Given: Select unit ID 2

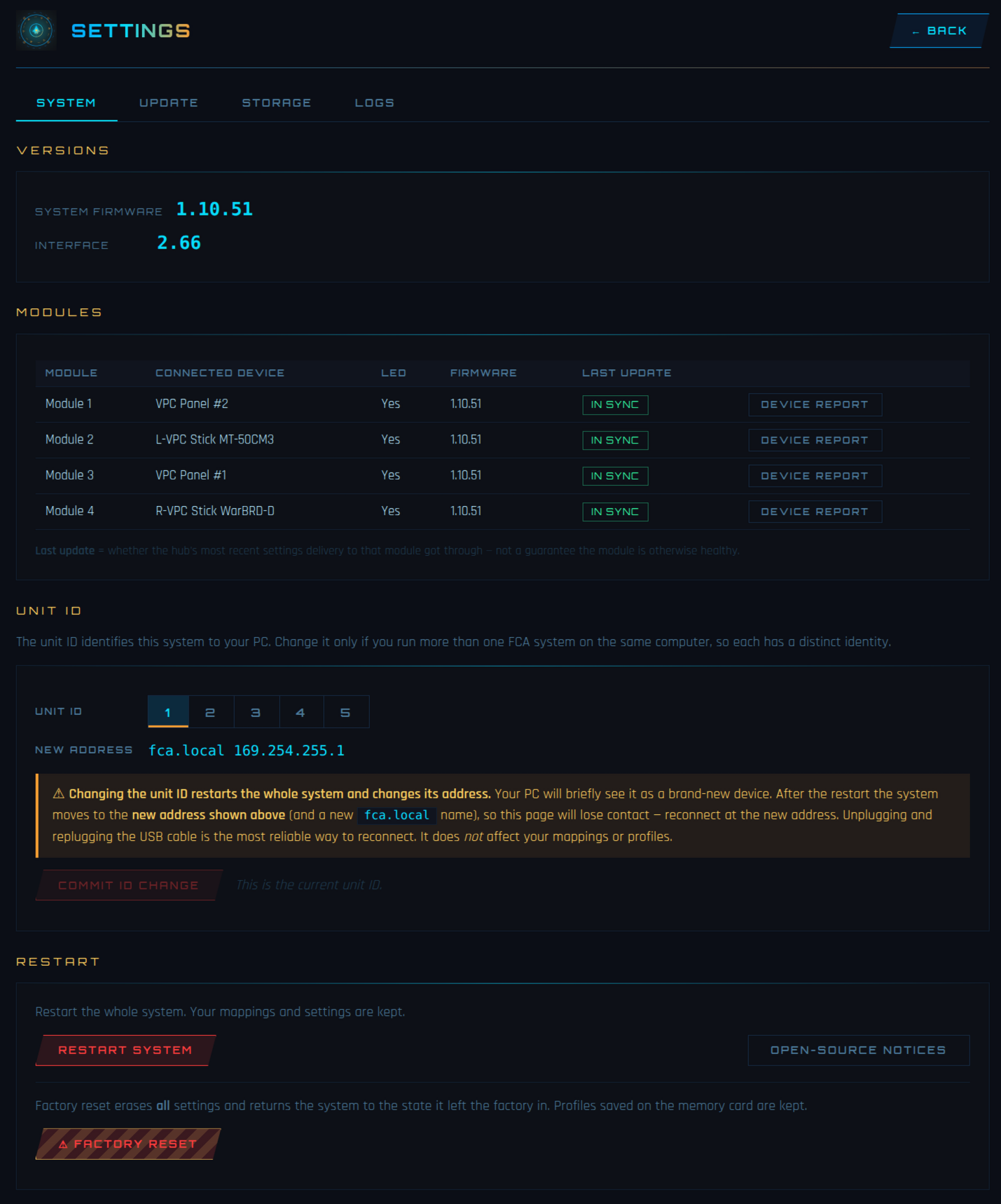Looking at the screenshot, I should pos(211,712).
